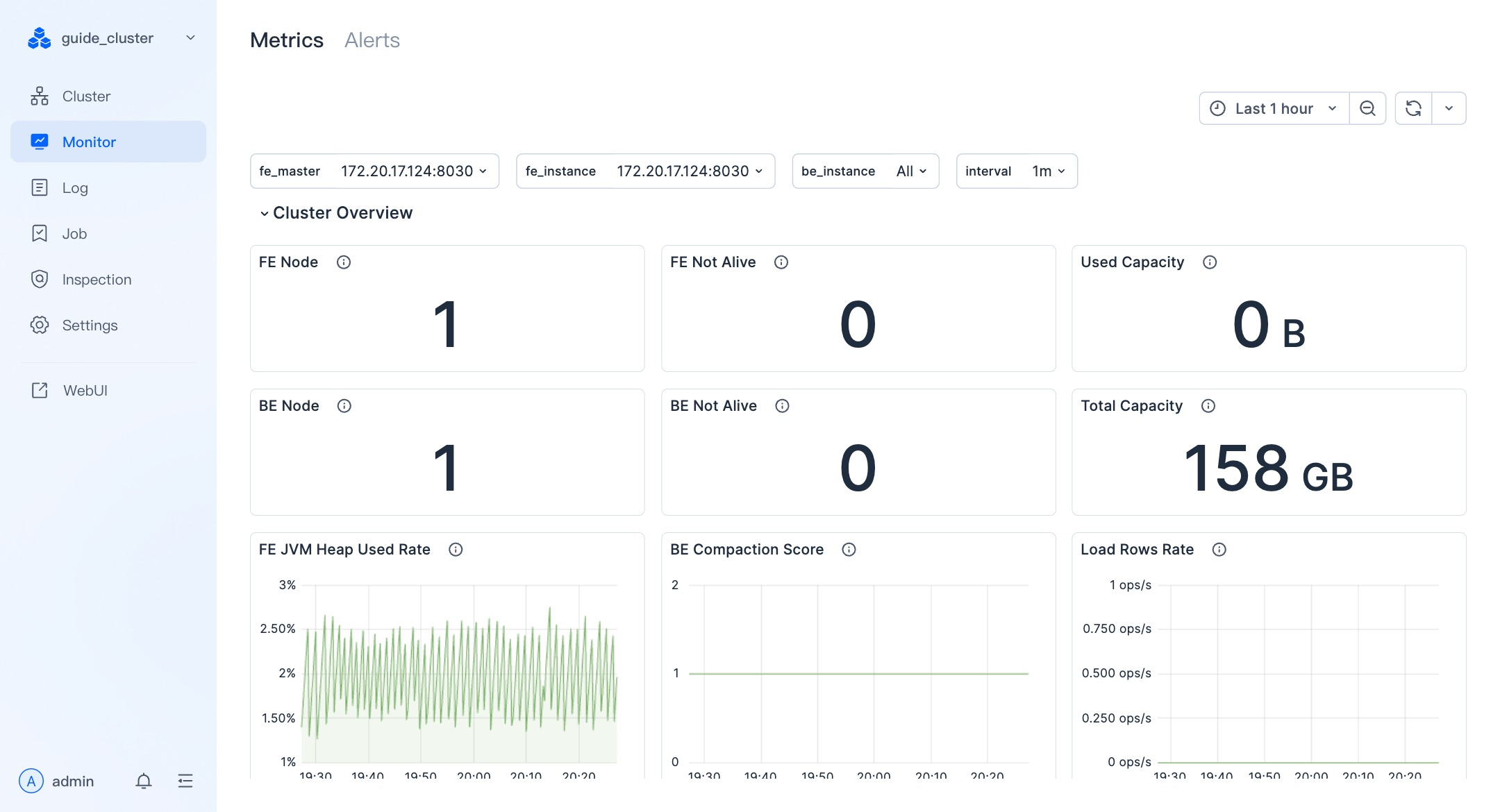
Task: Collapse the sidebar menu
Action: coord(185,781)
